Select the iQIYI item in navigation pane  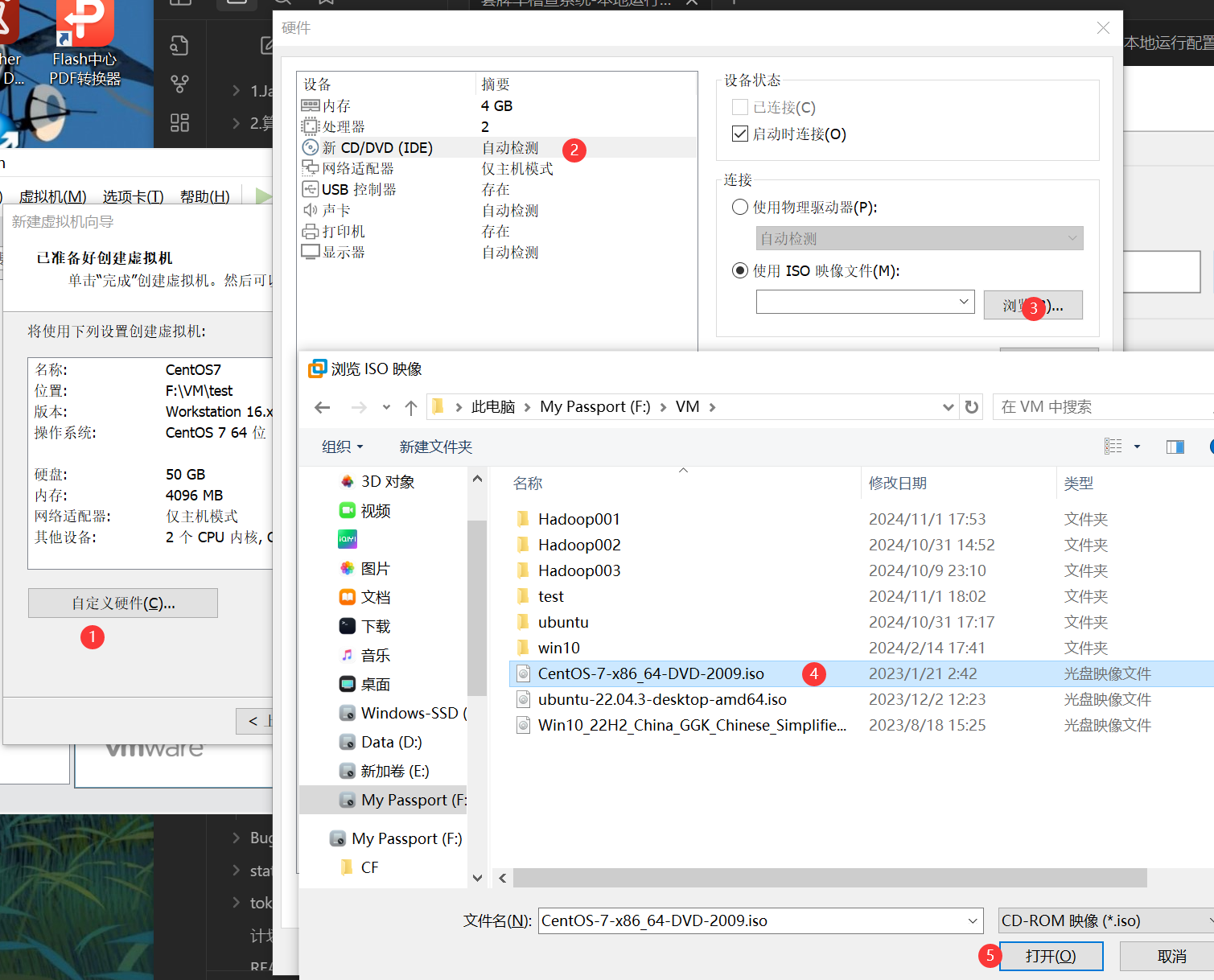point(348,539)
